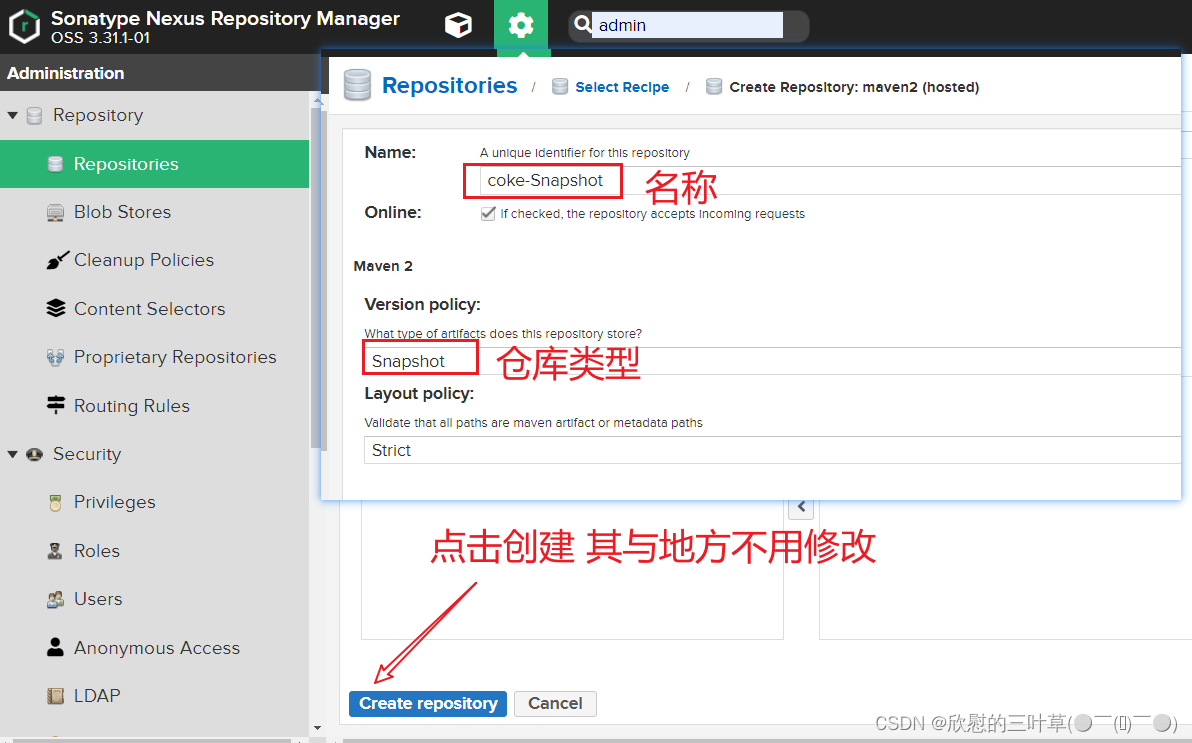The width and height of the screenshot is (1192, 743).
Task: Click the Content Selectors layers icon
Action: tap(55, 308)
